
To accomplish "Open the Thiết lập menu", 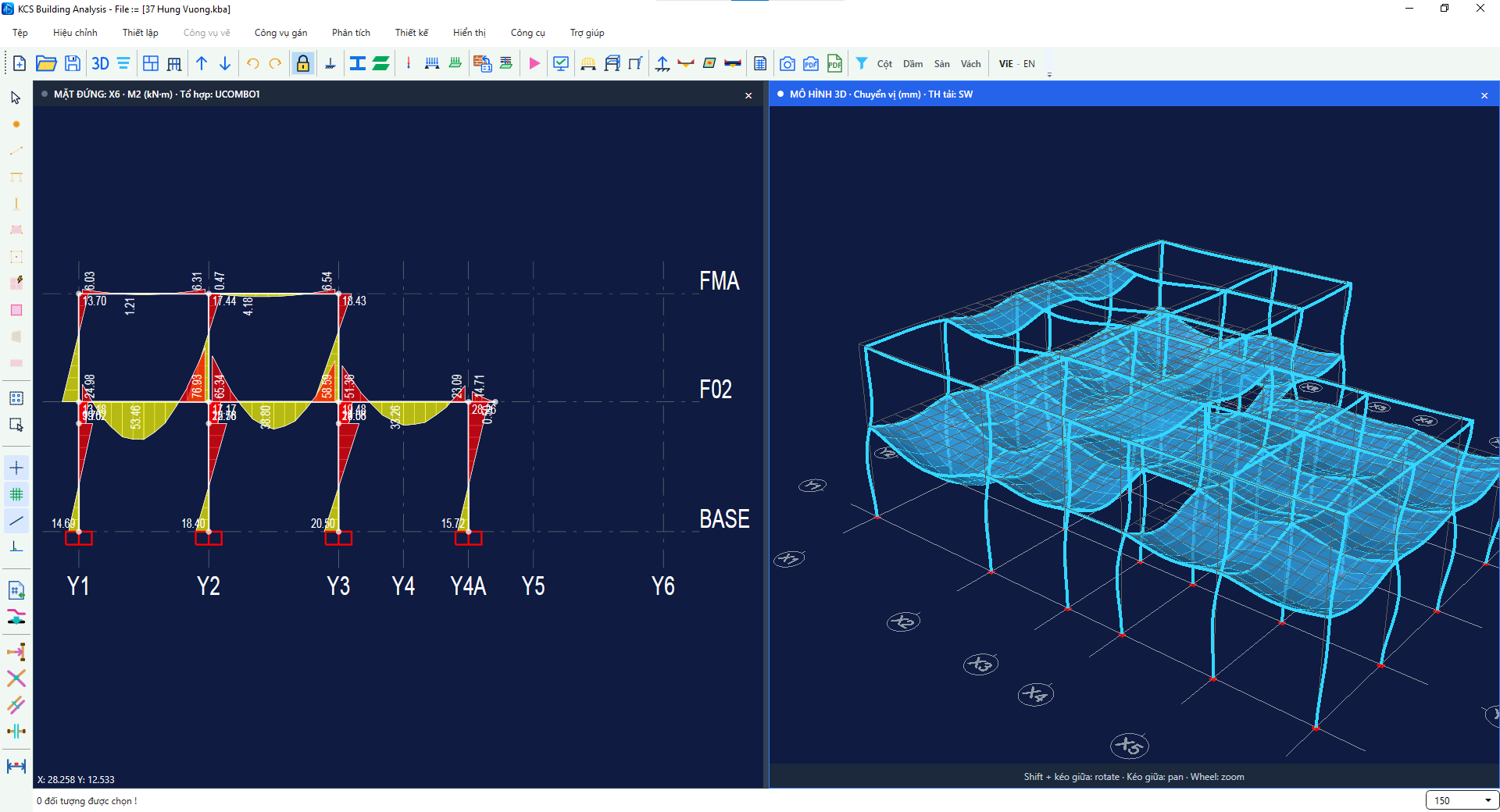I will 141,33.
